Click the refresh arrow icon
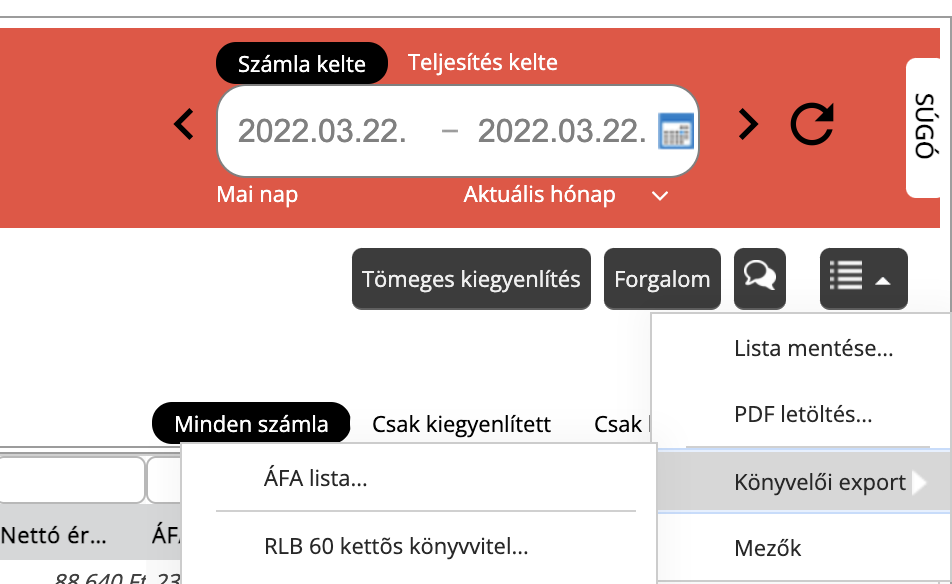 811,125
